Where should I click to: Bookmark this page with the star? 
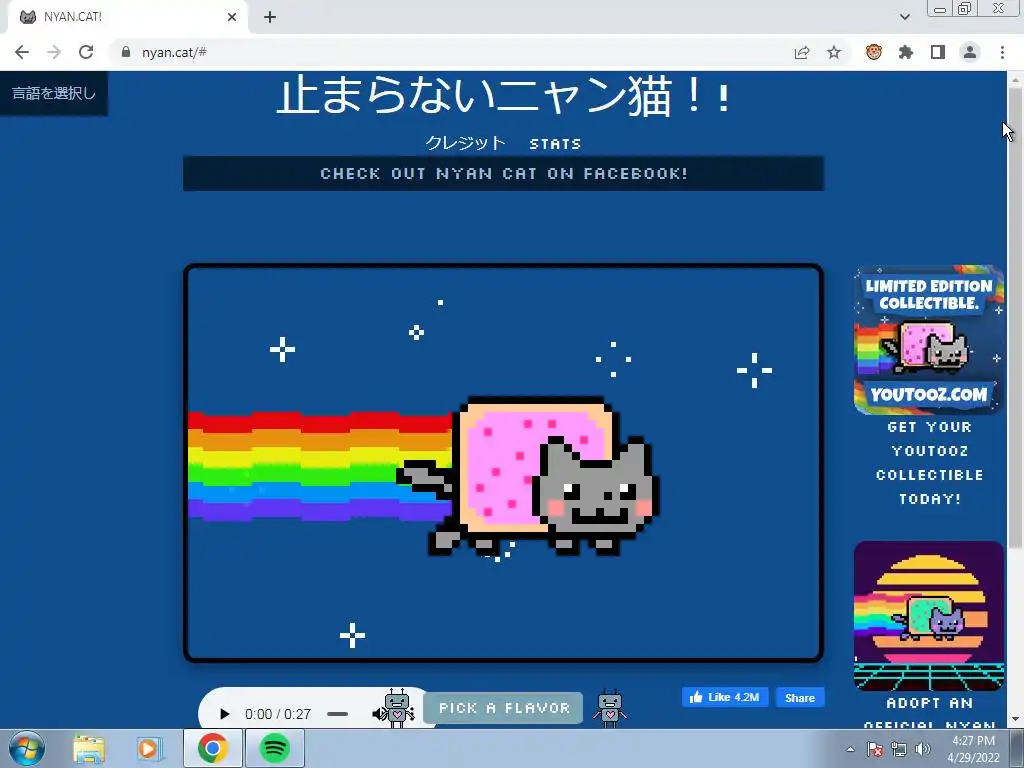[834, 52]
